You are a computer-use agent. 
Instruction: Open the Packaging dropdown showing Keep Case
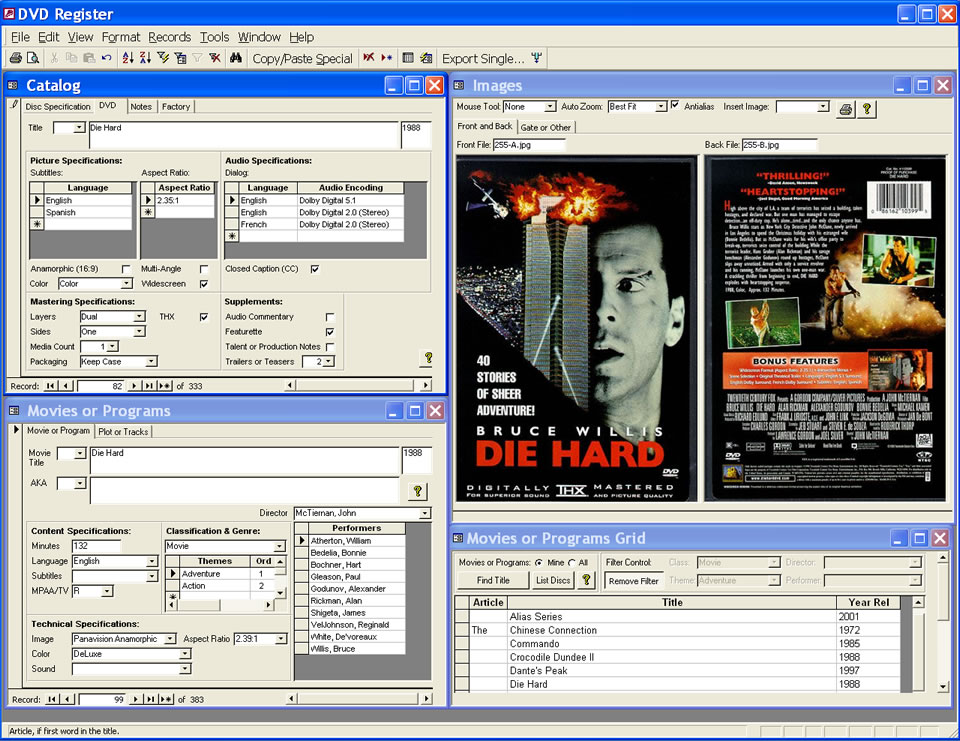click(x=151, y=362)
